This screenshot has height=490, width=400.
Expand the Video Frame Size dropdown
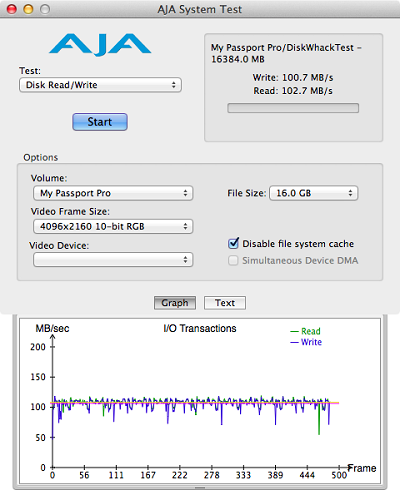pos(113,226)
